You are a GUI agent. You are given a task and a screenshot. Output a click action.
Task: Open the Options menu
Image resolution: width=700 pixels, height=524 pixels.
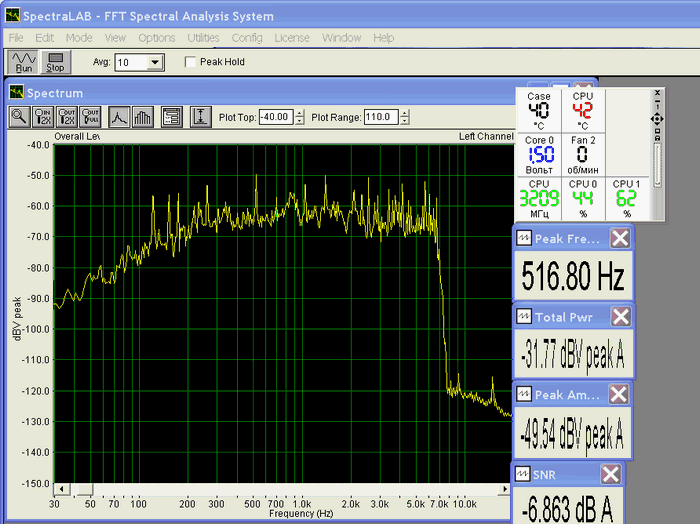pyautogui.click(x=157, y=38)
